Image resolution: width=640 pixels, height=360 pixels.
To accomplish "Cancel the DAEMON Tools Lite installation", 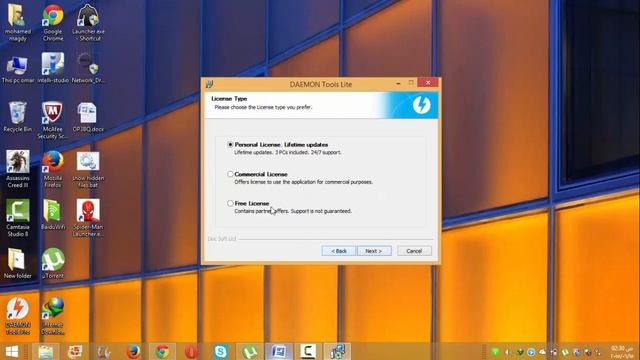I will pos(414,251).
